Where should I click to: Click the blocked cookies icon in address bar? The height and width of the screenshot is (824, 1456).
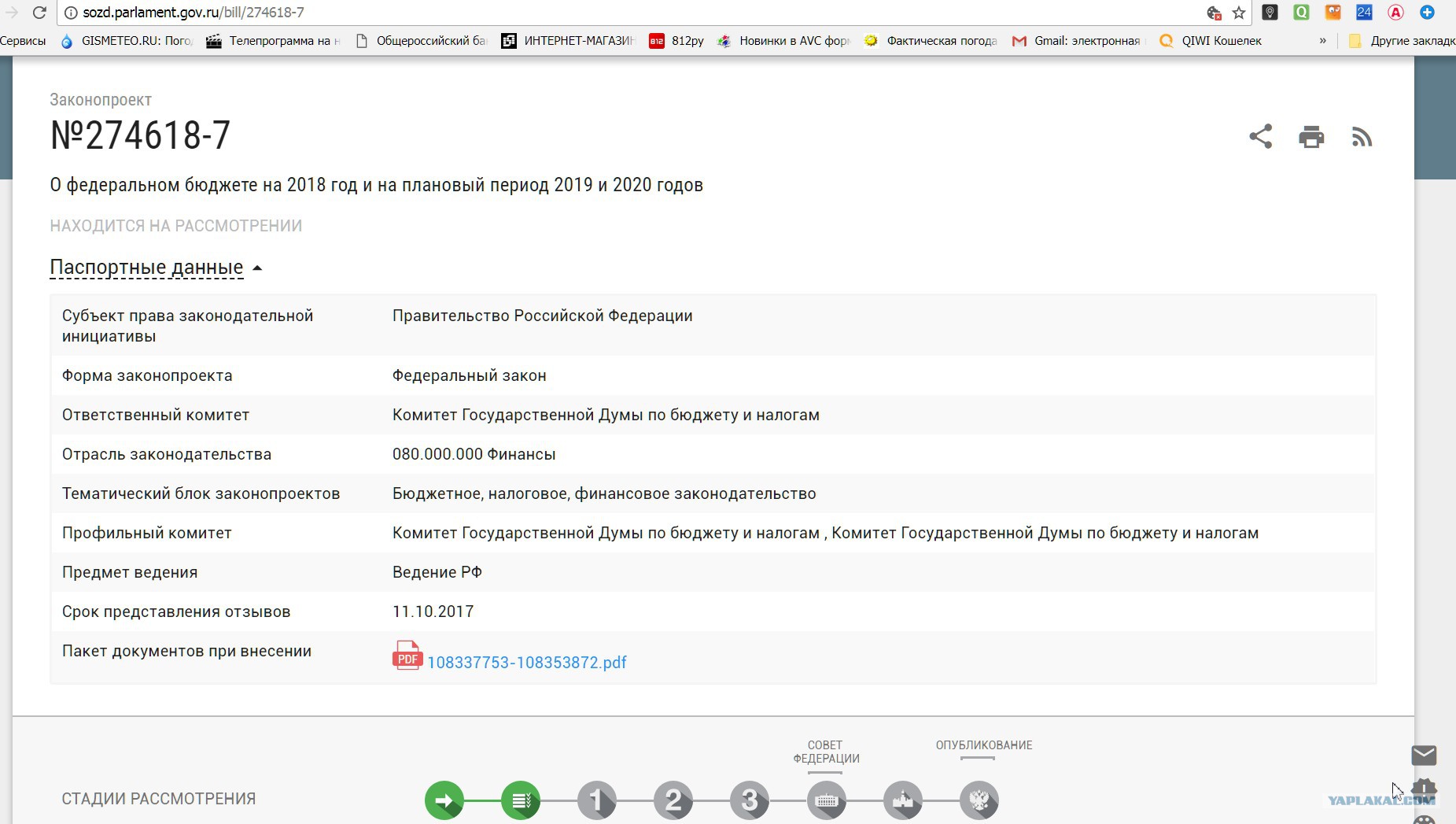[x=1214, y=13]
